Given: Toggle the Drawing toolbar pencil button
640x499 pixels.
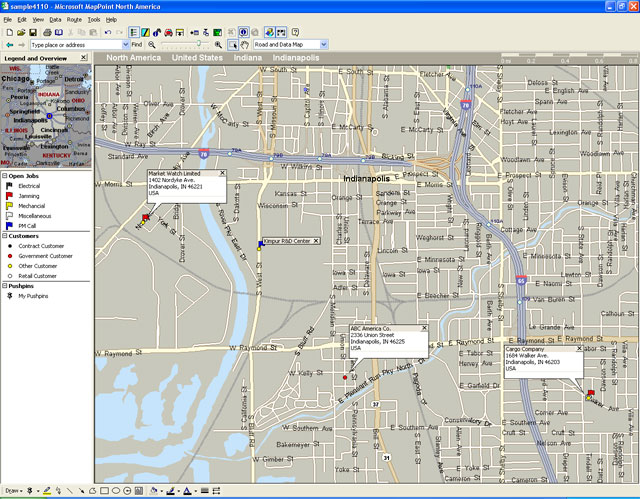Looking at the screenshot, I should point(145,32).
